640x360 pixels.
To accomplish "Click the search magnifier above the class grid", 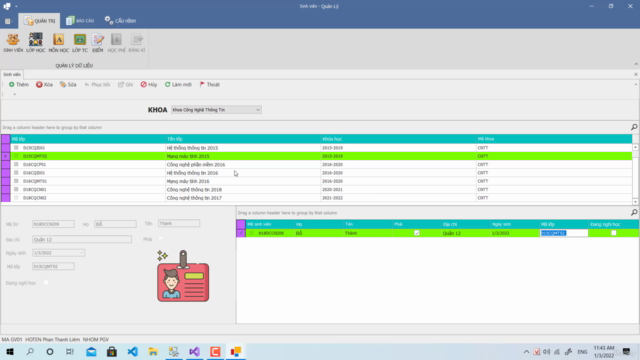I will 634,127.
